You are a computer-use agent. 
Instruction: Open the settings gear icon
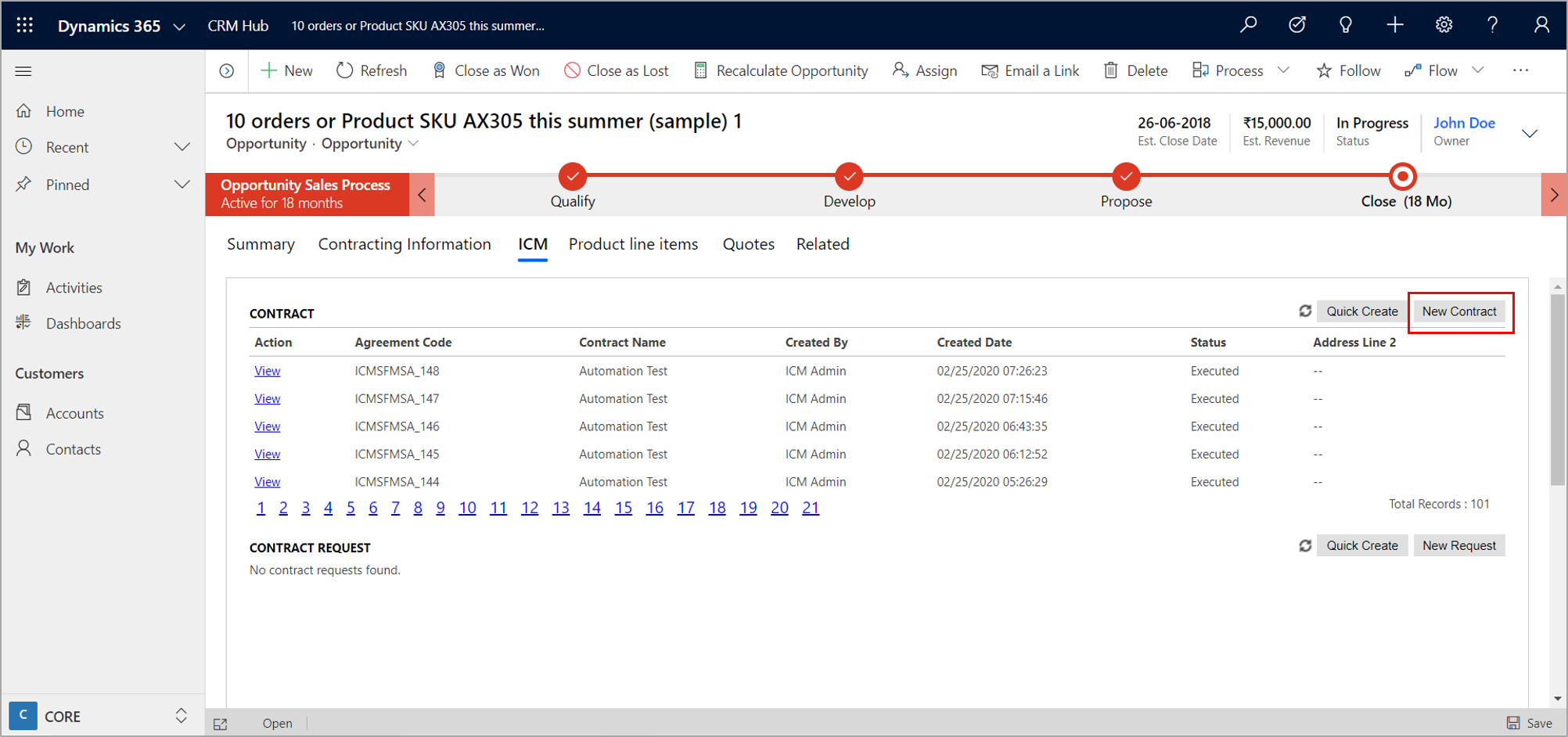1444,25
